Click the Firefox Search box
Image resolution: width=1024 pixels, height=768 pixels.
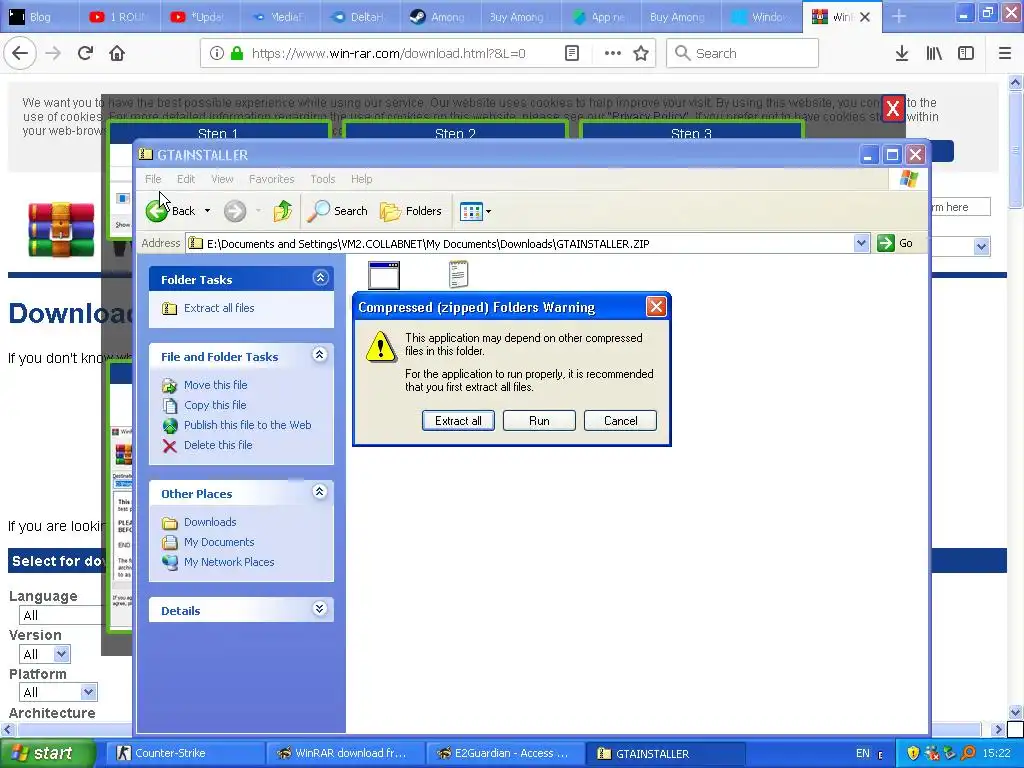tap(743, 54)
